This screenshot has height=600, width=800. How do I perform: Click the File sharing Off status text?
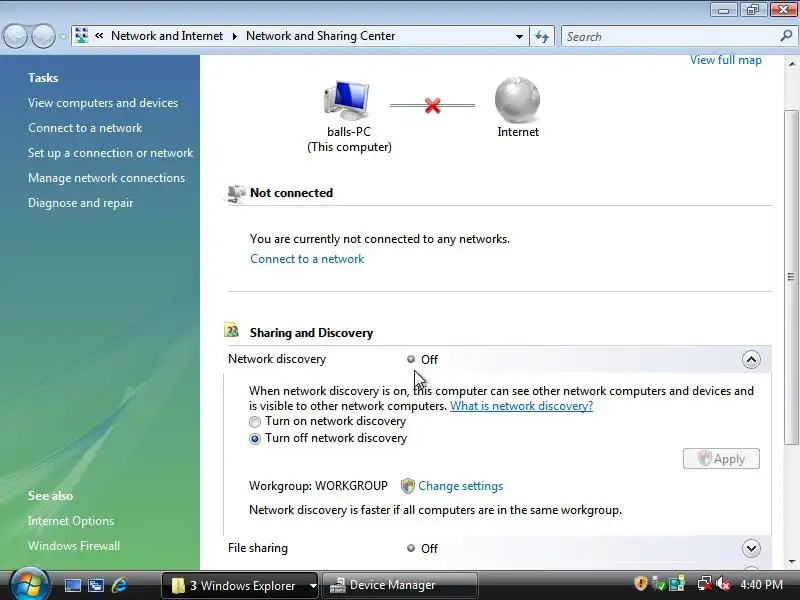[x=429, y=548]
